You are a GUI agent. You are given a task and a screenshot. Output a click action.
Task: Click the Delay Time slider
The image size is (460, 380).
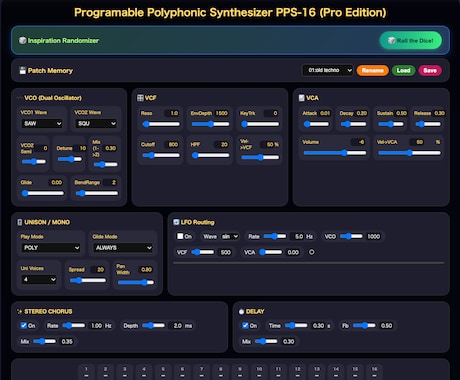click(x=296, y=325)
